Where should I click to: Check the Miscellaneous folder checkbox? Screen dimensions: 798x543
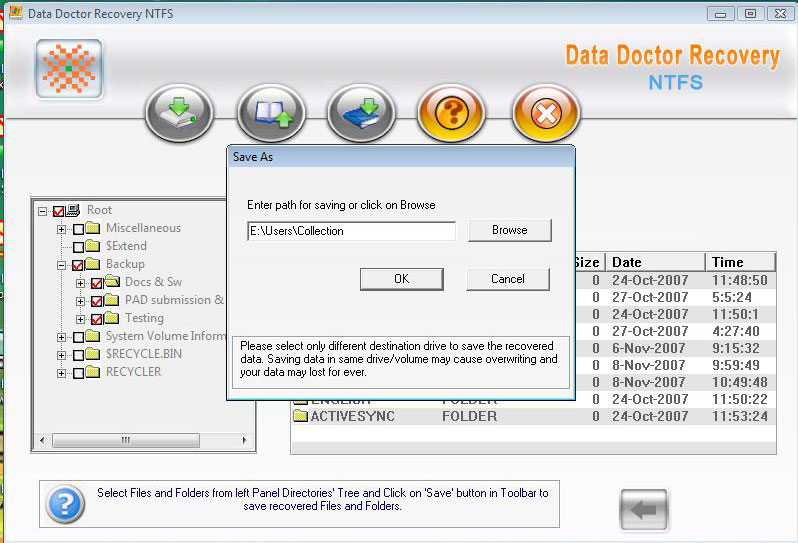coord(78,229)
